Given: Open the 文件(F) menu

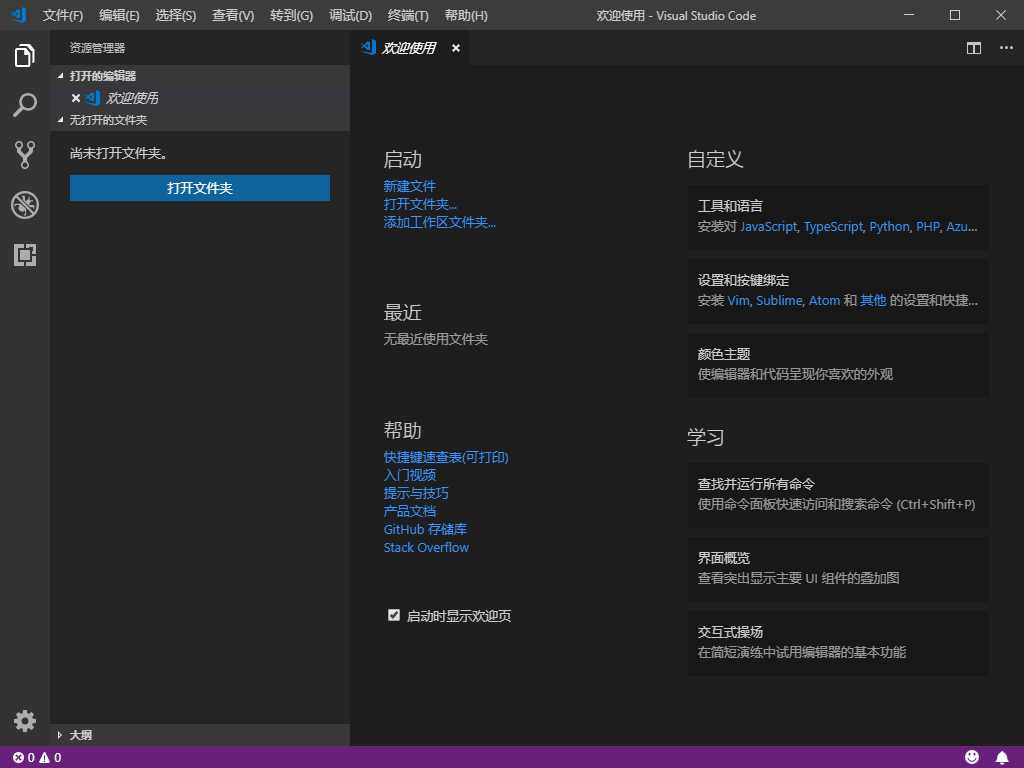Looking at the screenshot, I should (x=63, y=15).
